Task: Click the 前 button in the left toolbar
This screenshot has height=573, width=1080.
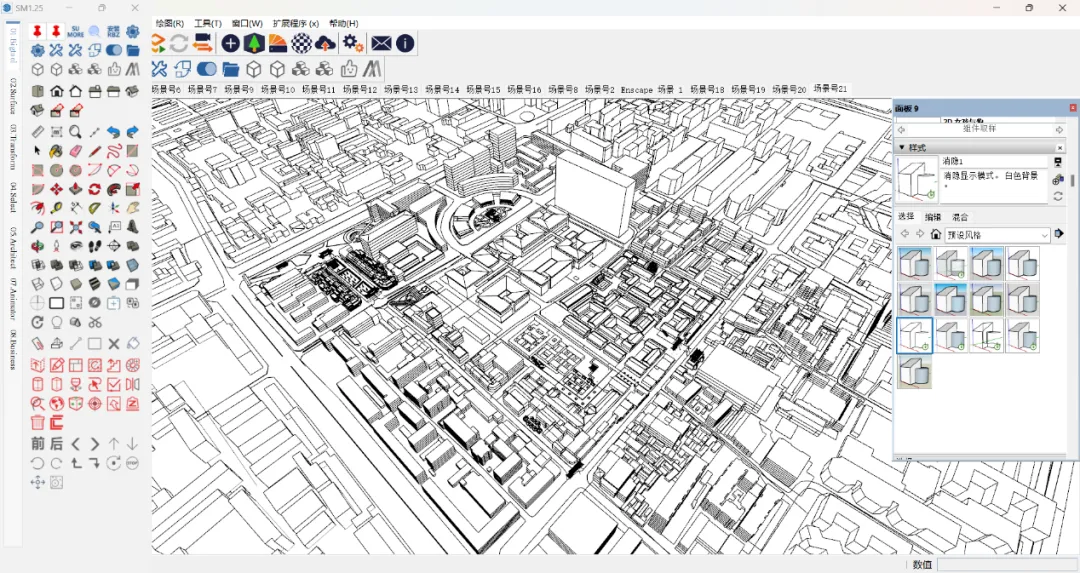Action: pyautogui.click(x=37, y=444)
